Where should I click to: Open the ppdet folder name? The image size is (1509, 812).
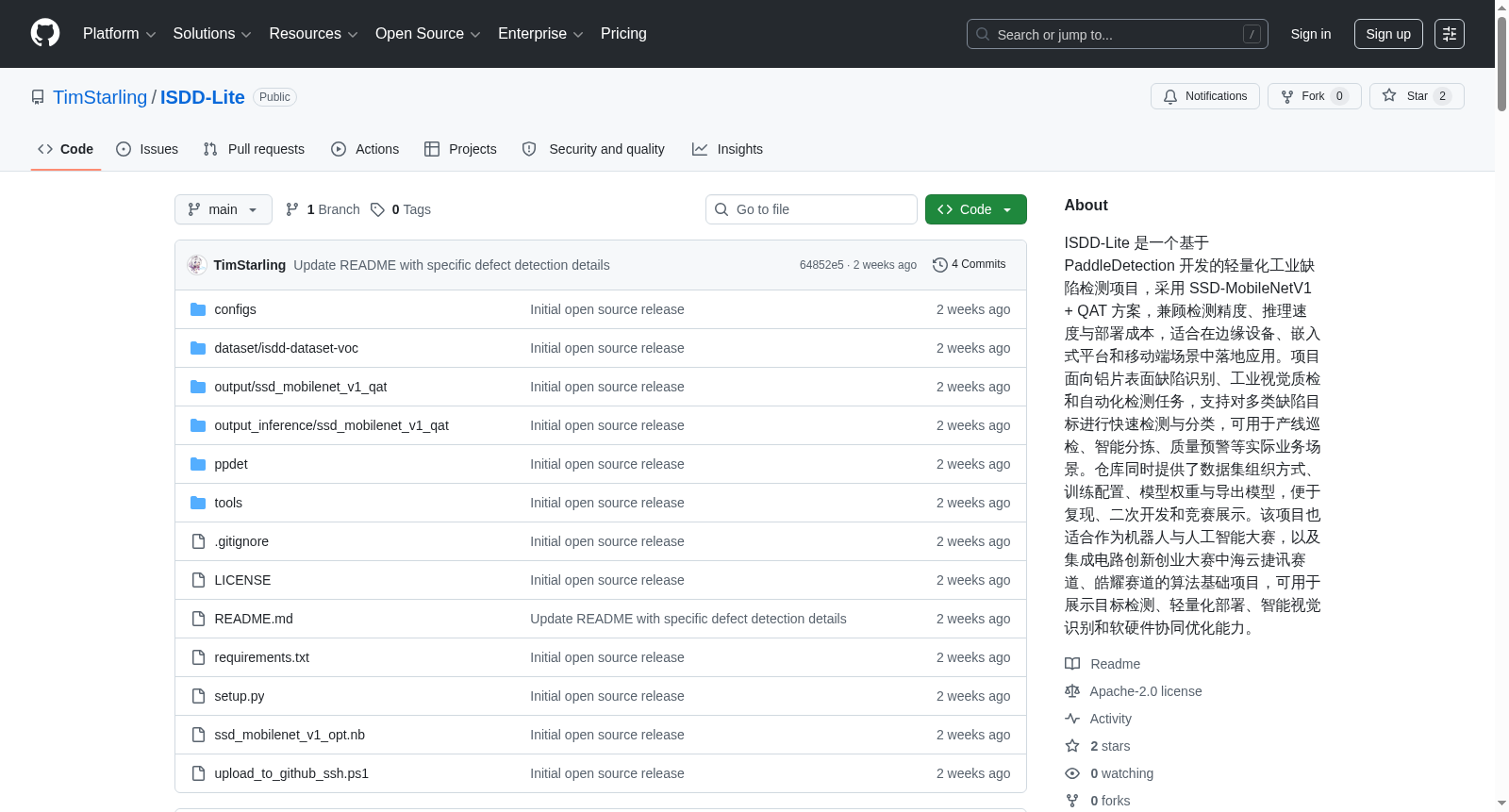(231, 464)
